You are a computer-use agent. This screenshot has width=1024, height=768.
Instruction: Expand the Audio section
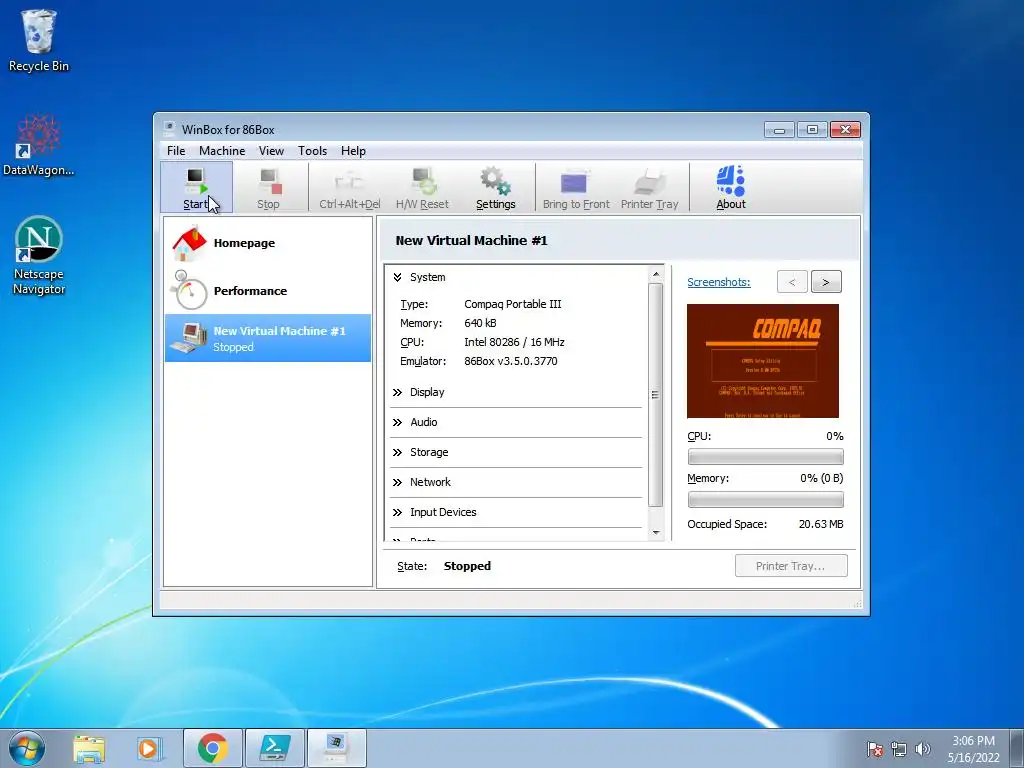click(x=397, y=423)
